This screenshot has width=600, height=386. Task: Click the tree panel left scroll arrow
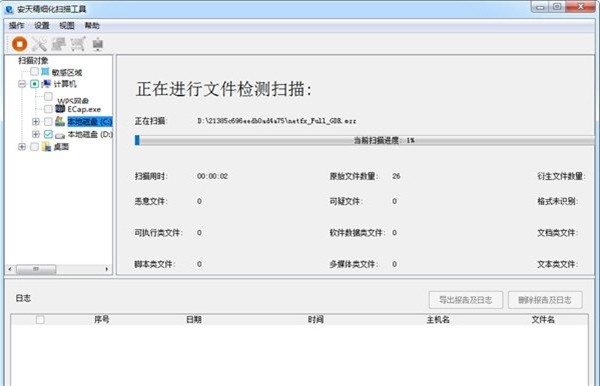pos(10,269)
